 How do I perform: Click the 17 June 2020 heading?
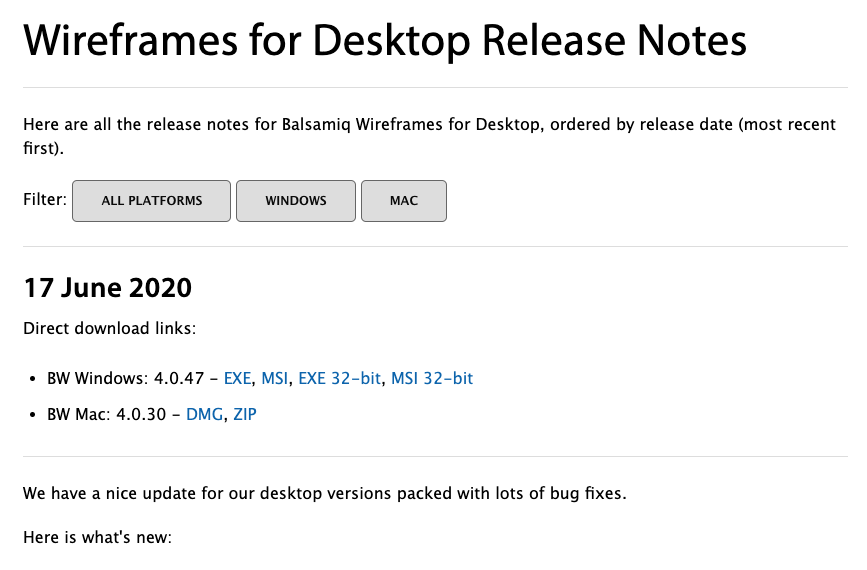pyautogui.click(x=107, y=288)
